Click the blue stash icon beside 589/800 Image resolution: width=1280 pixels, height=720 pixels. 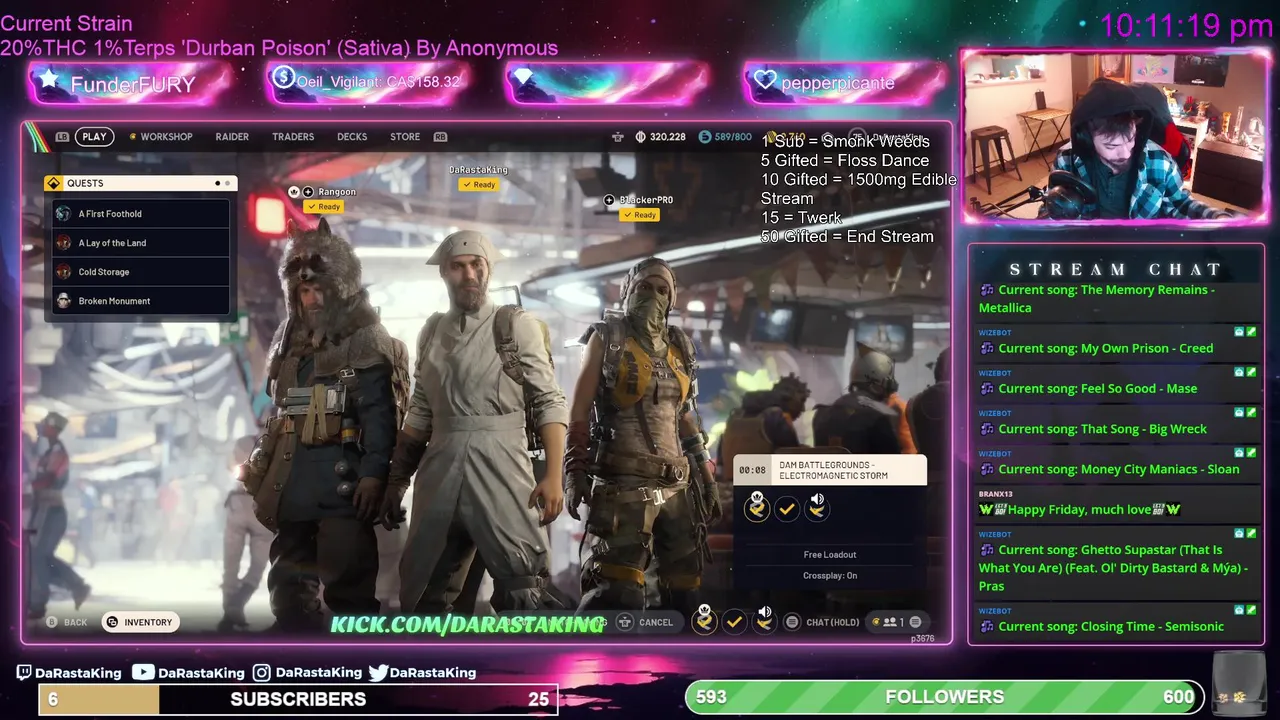704,137
